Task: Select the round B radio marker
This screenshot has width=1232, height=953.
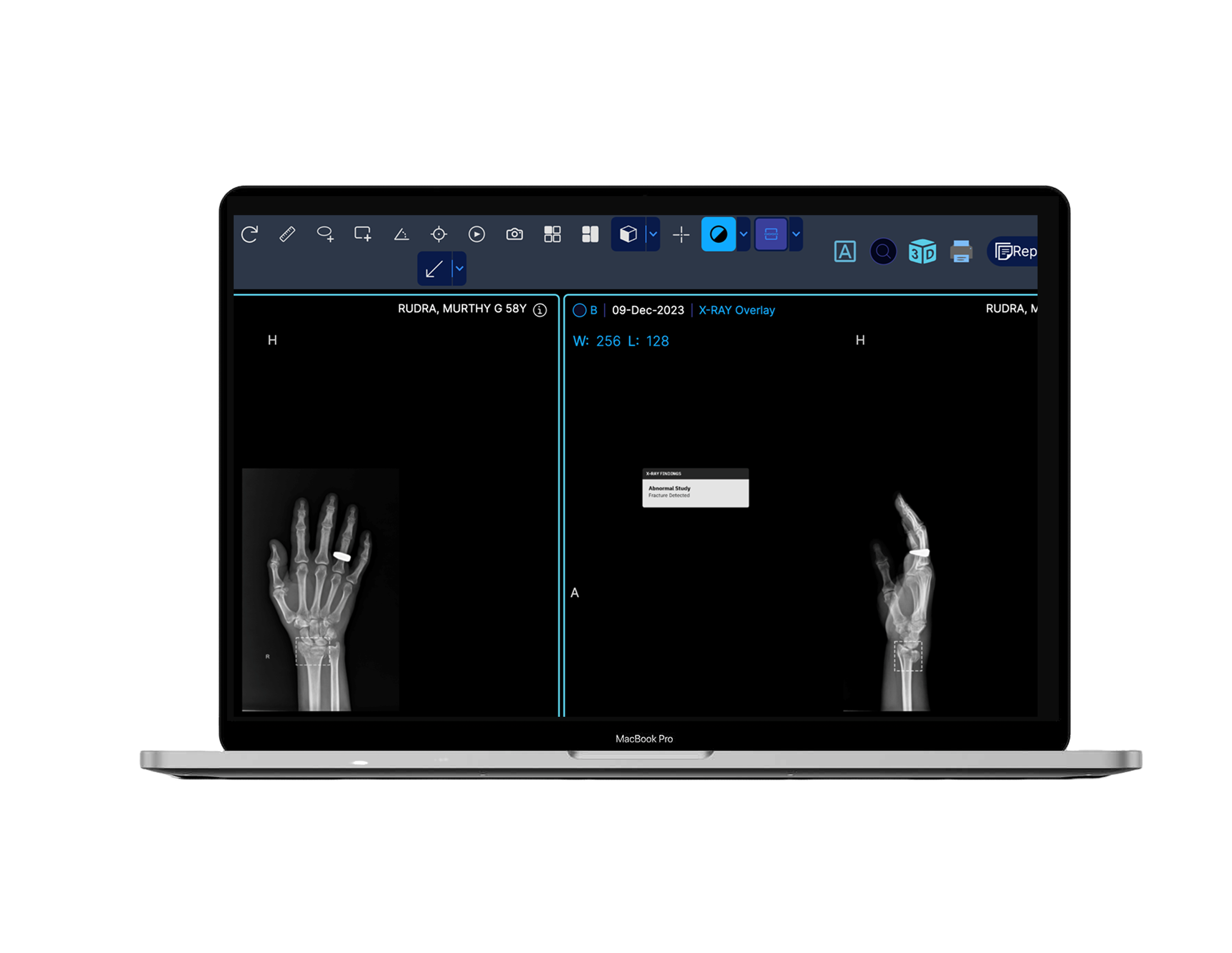Action: tap(579, 310)
